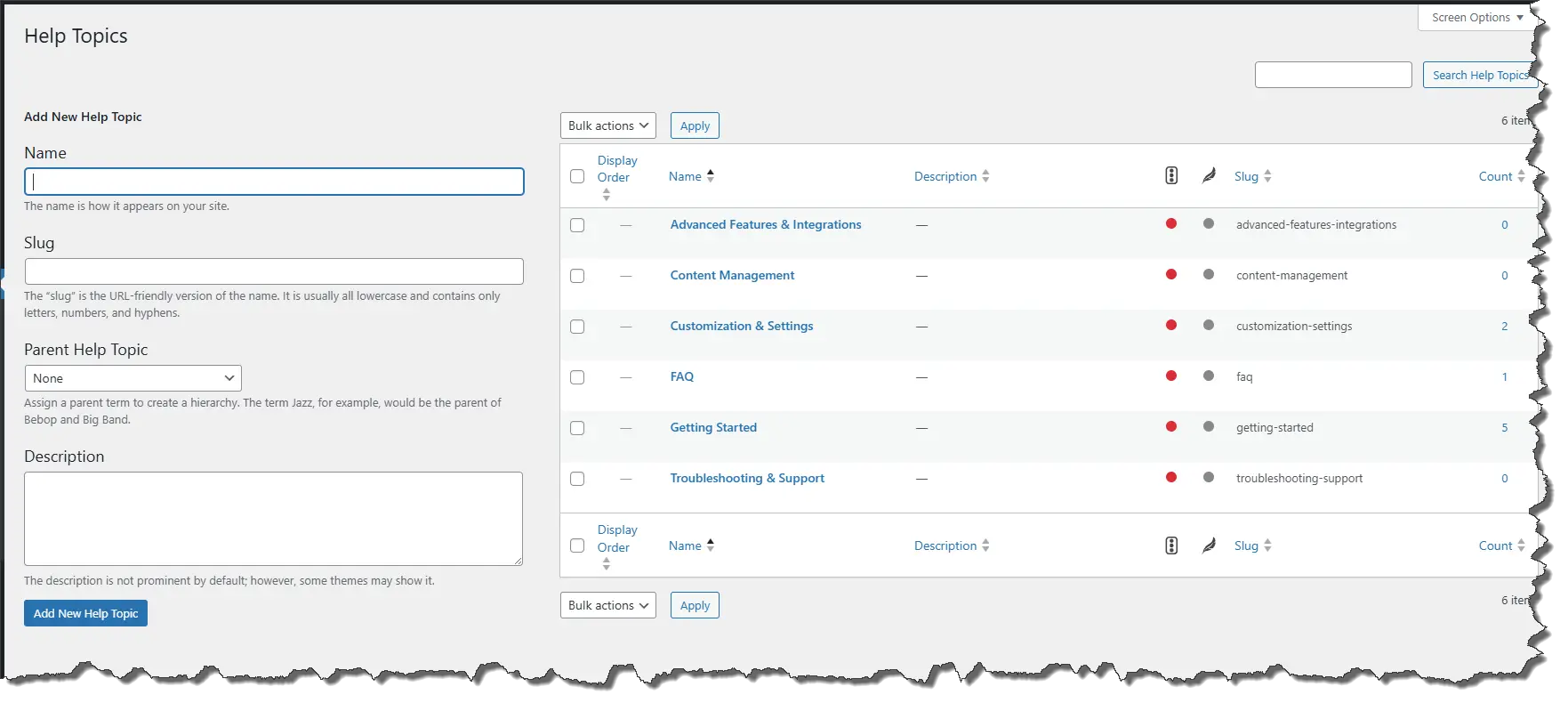Image resolution: width=1568 pixels, height=703 pixels.
Task: Click red status dot for FAQ row
Action: tap(1171, 376)
